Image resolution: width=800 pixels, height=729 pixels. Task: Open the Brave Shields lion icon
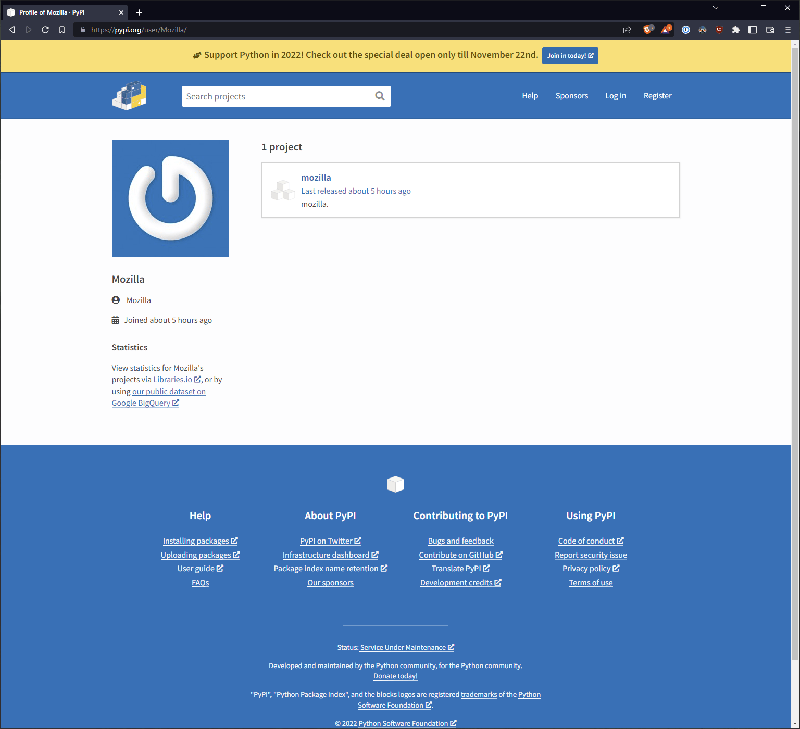click(x=648, y=29)
